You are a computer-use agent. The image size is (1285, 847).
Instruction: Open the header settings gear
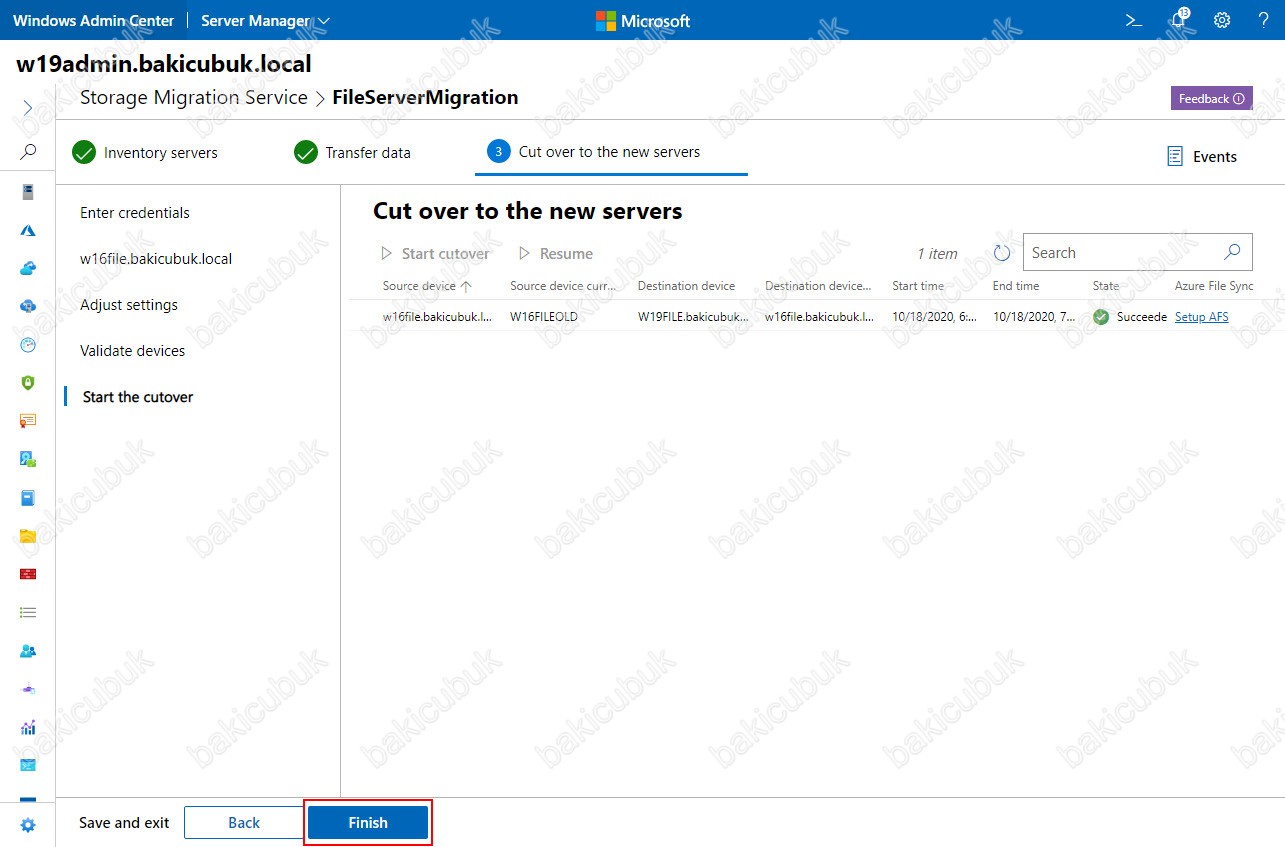pos(1222,20)
